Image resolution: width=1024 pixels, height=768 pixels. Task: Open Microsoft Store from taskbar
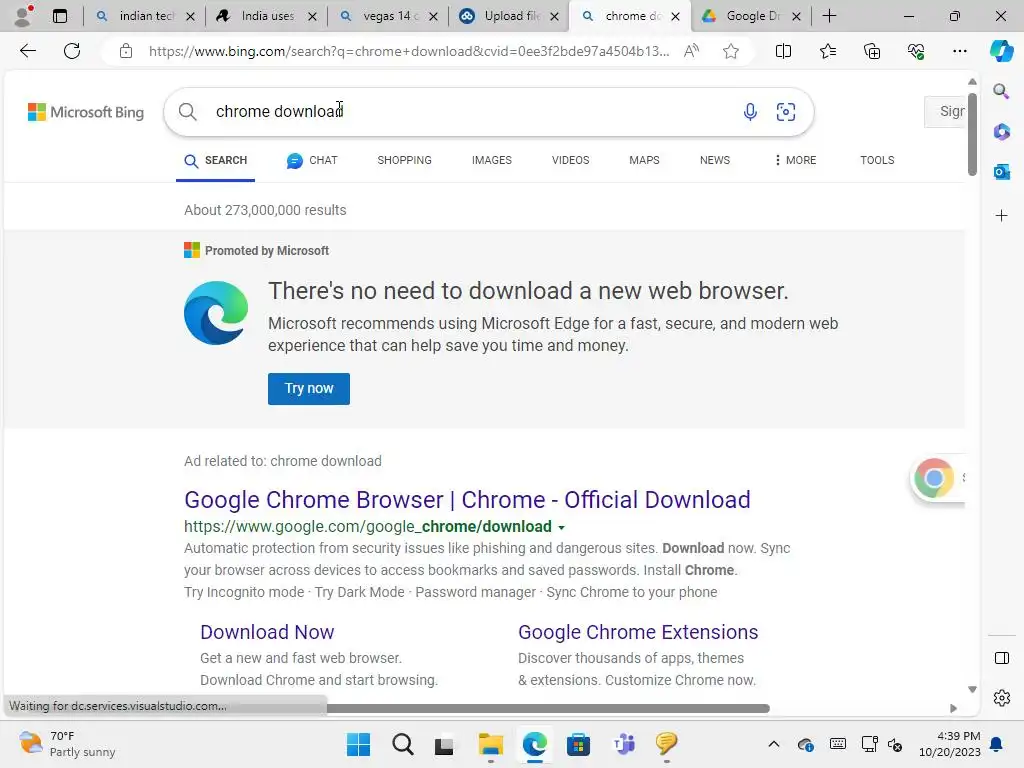(x=579, y=744)
